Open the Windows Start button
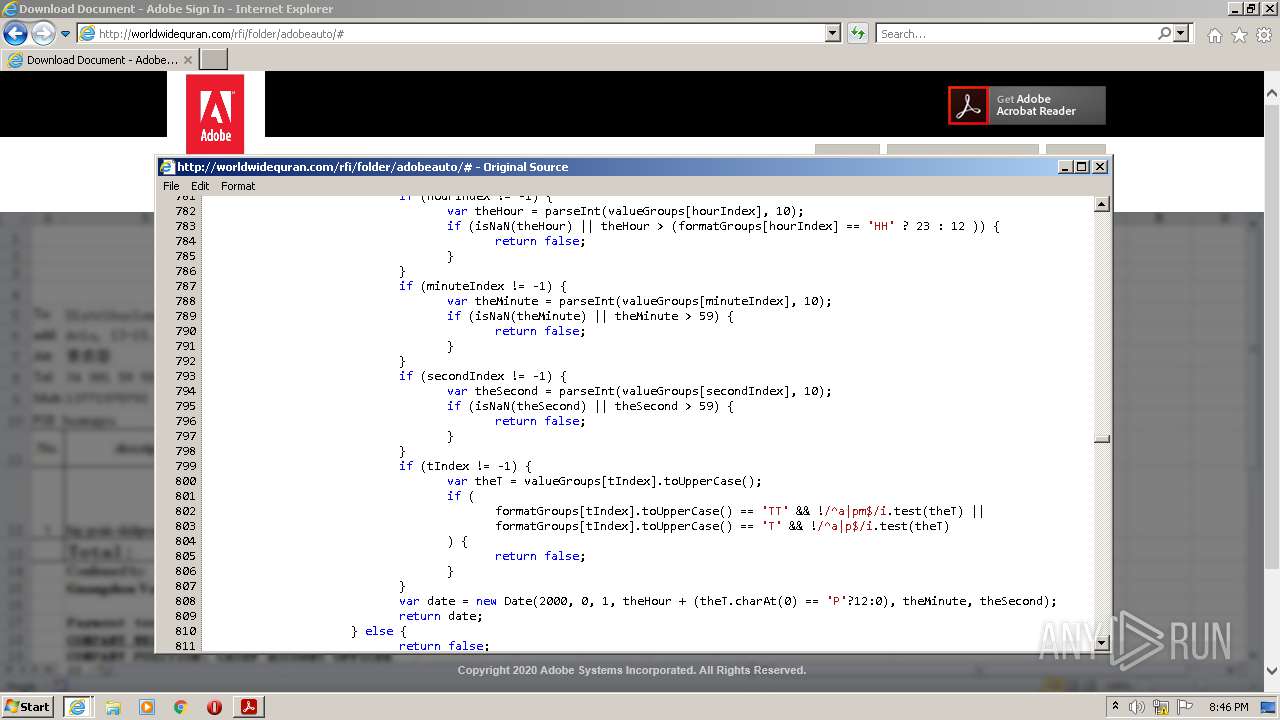 click(x=28, y=706)
